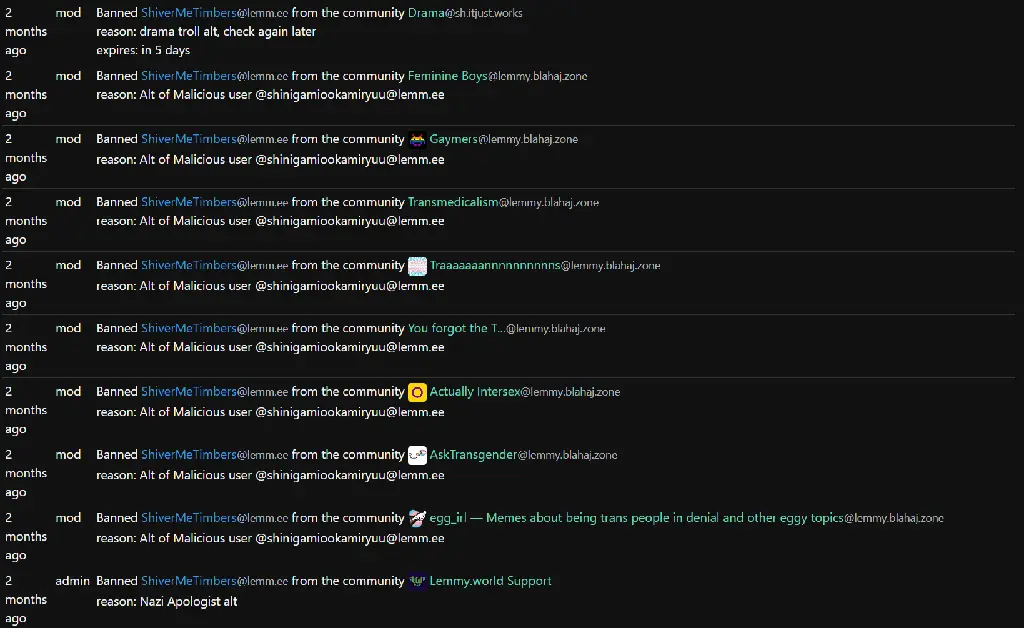Open the Lemmy.world Support community icon
Screen dimensions: 1024x628
[417, 581]
